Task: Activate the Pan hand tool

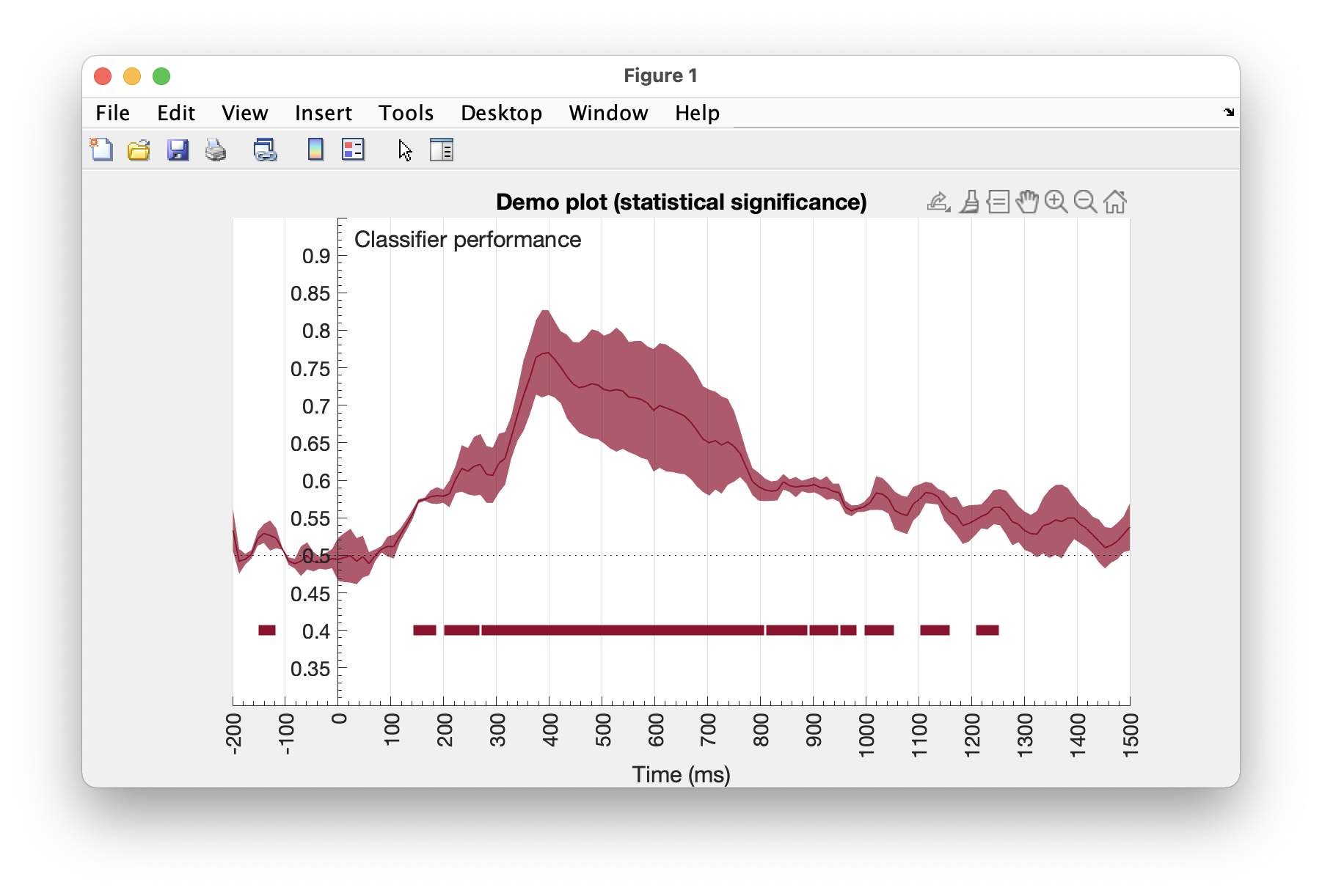Action: (1028, 202)
